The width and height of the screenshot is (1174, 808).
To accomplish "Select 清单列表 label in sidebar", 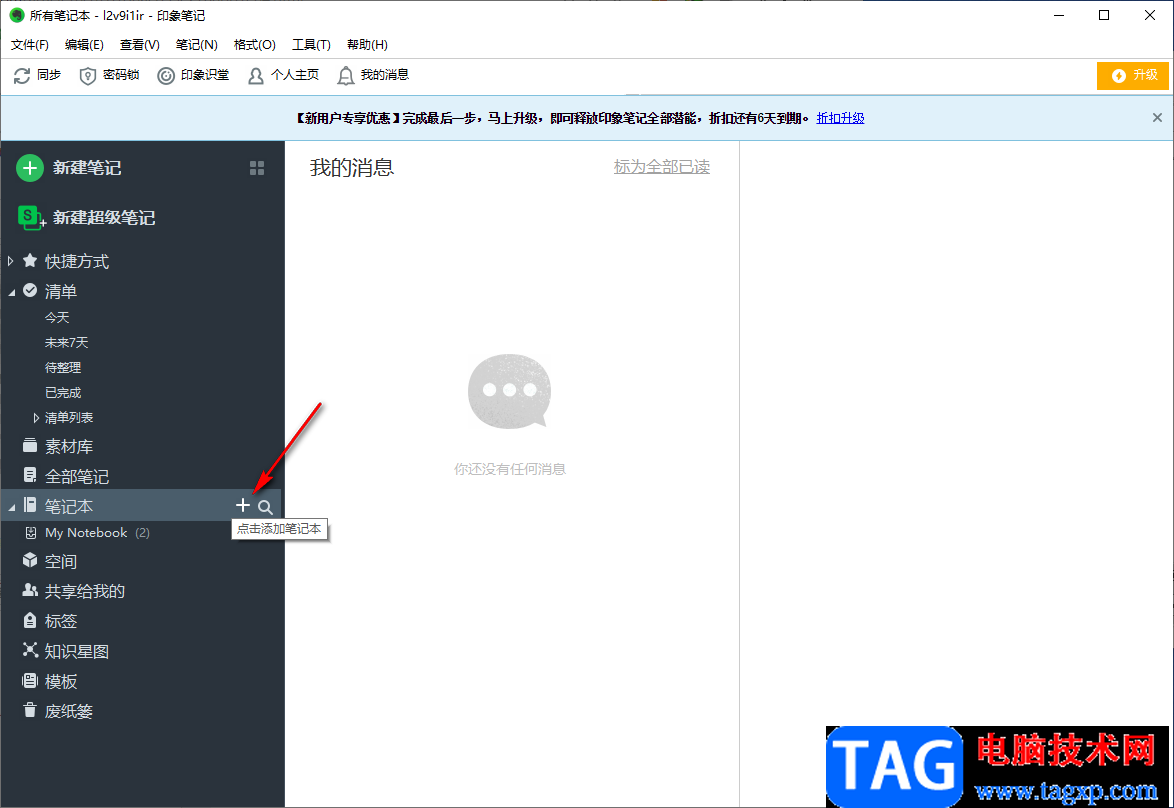I will coord(69,418).
